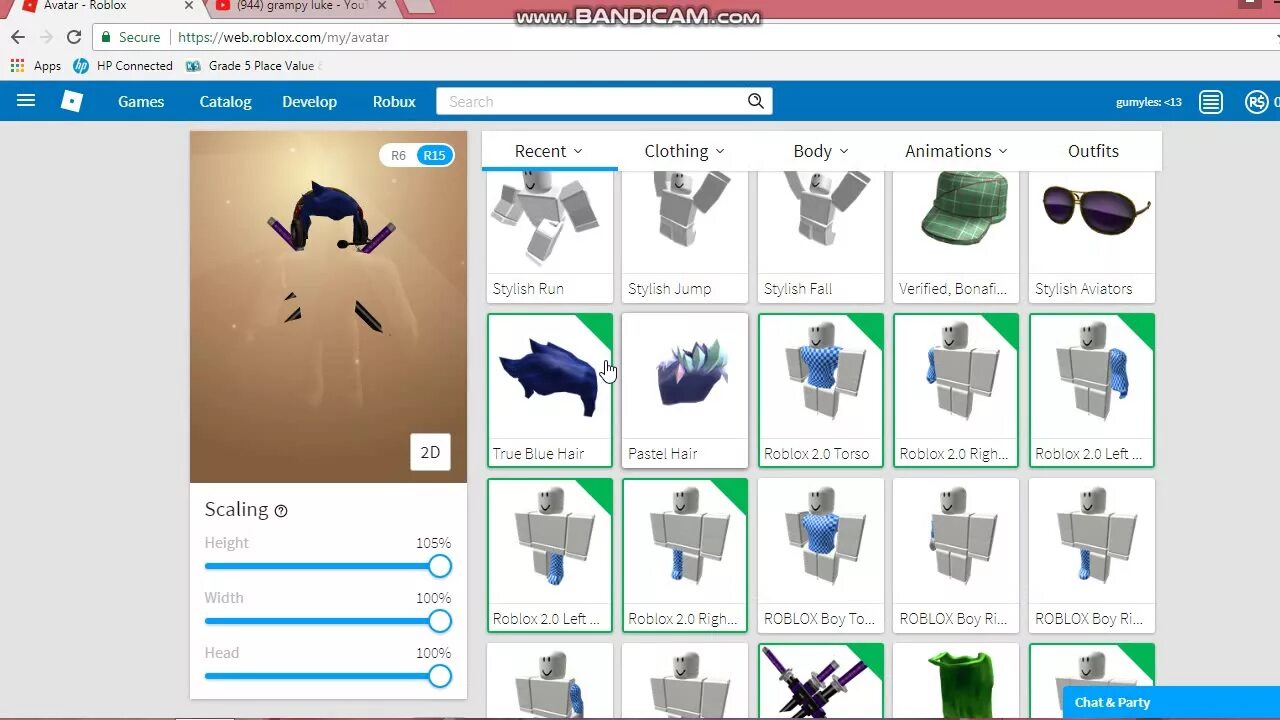Viewport: 1280px width, 720px height.
Task: Expand the Clothing dropdown tab
Action: [x=685, y=151]
